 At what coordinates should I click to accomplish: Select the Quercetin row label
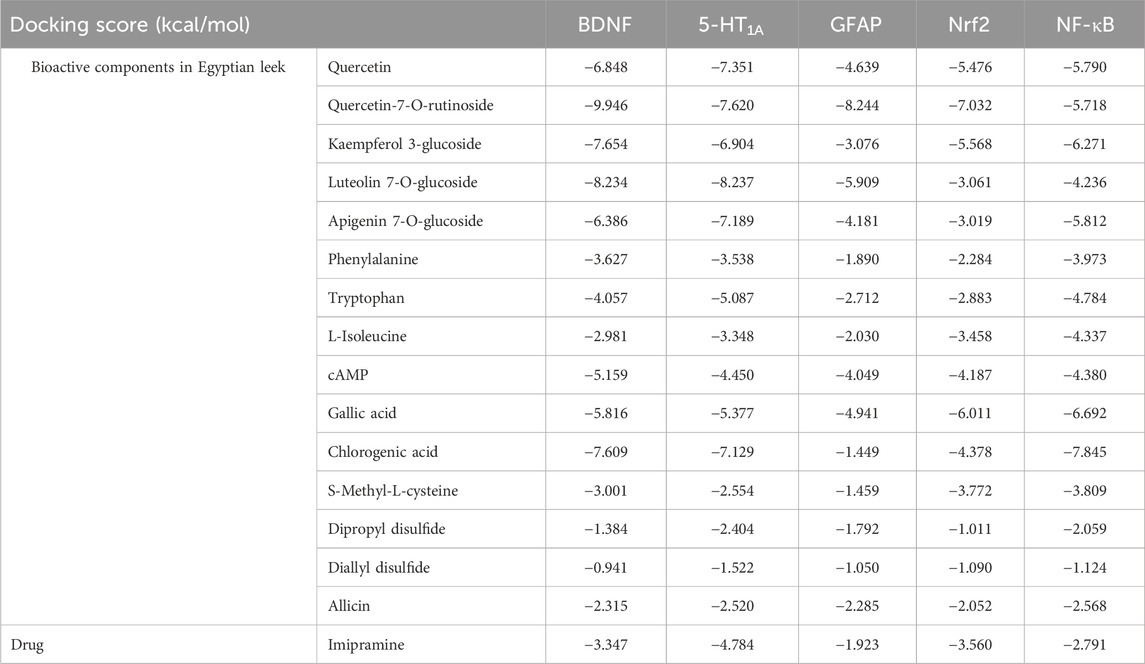pyautogui.click(x=360, y=67)
